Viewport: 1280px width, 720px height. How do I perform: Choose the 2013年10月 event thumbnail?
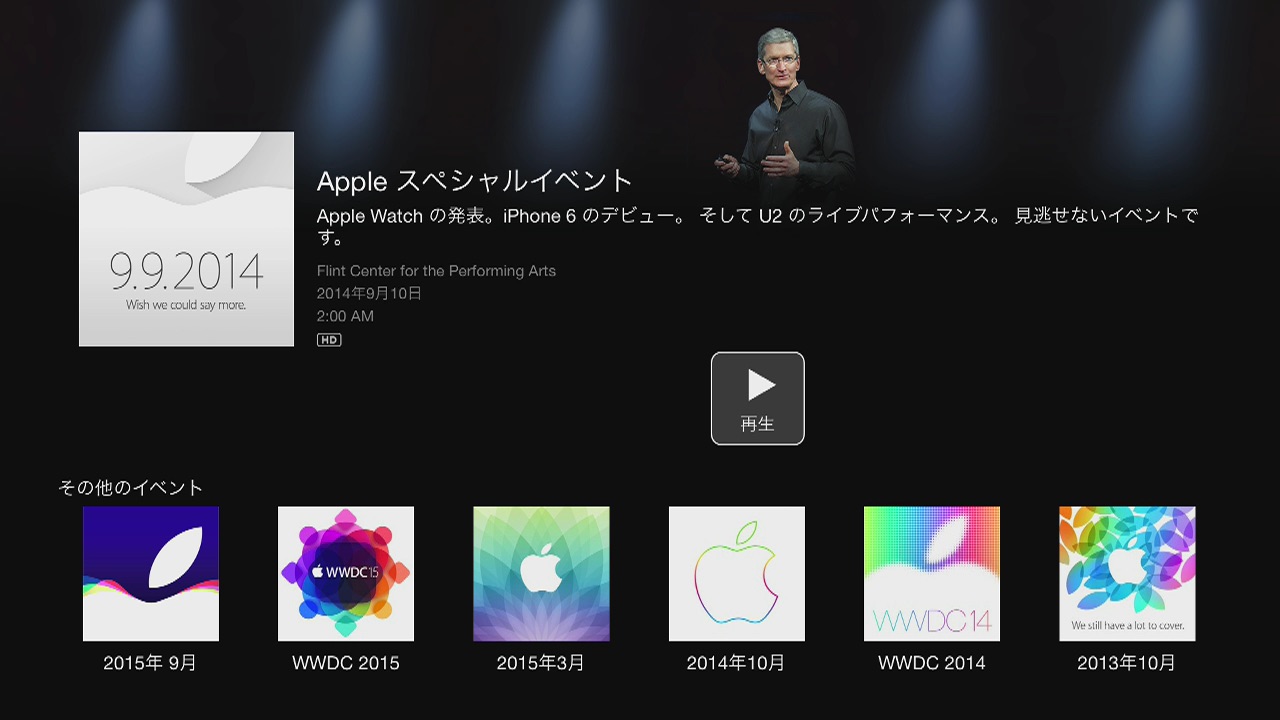(x=1127, y=574)
